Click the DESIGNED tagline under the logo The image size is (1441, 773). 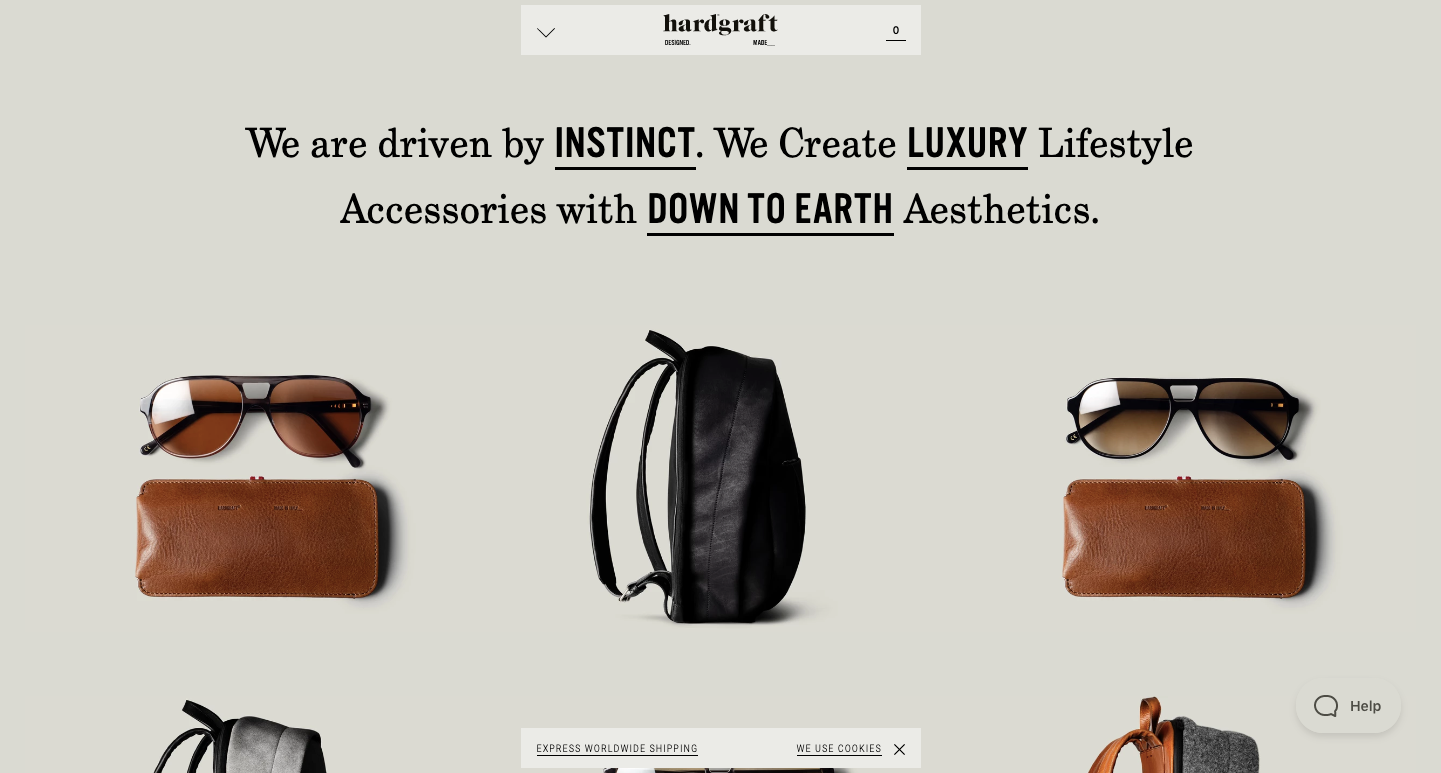(x=677, y=43)
